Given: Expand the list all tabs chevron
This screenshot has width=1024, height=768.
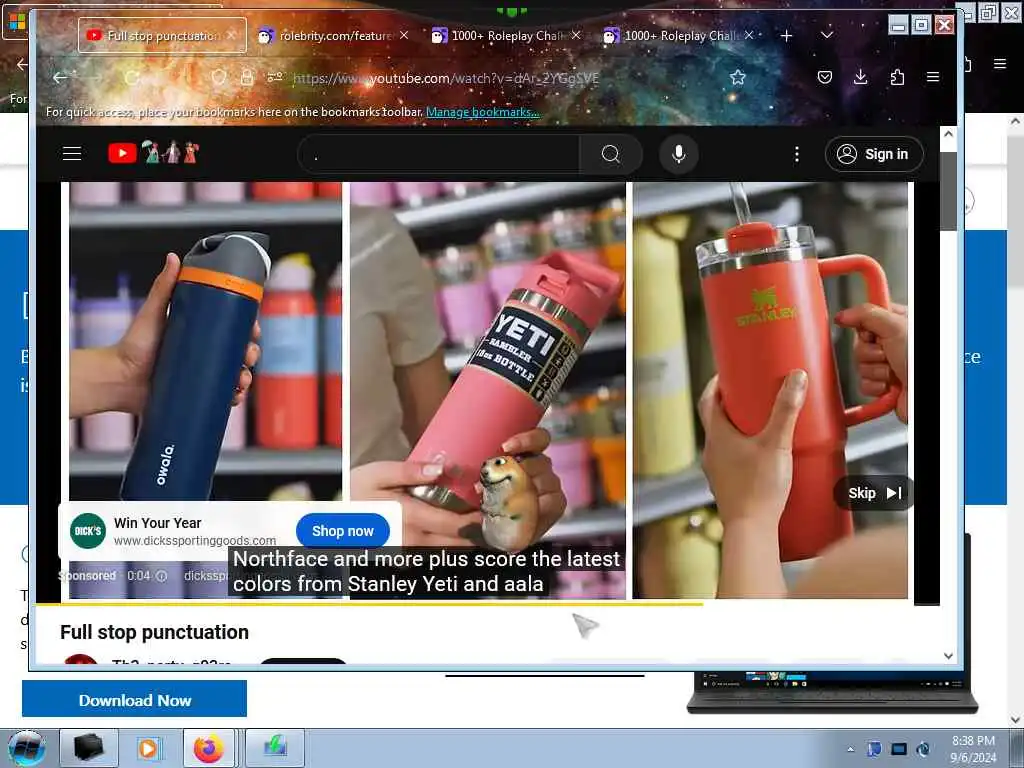Looking at the screenshot, I should (x=827, y=35).
